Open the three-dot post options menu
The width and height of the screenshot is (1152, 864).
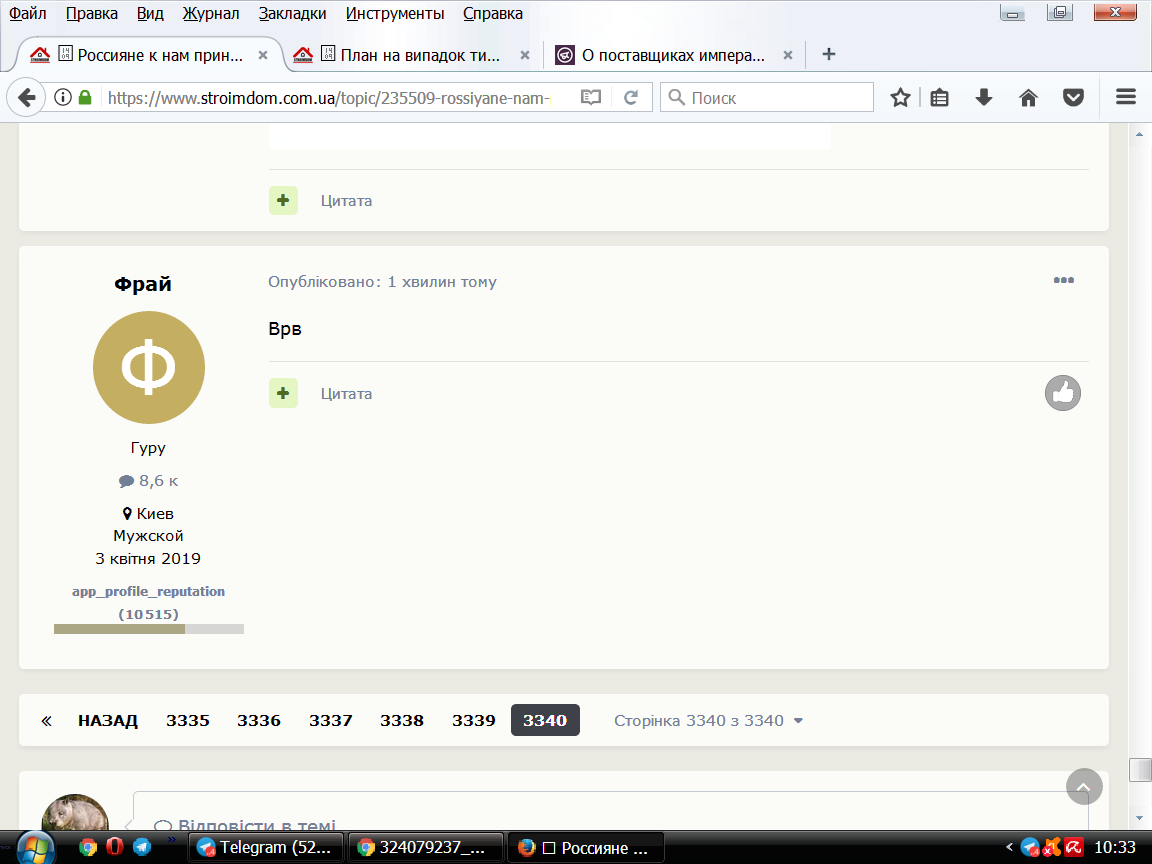(x=1063, y=280)
